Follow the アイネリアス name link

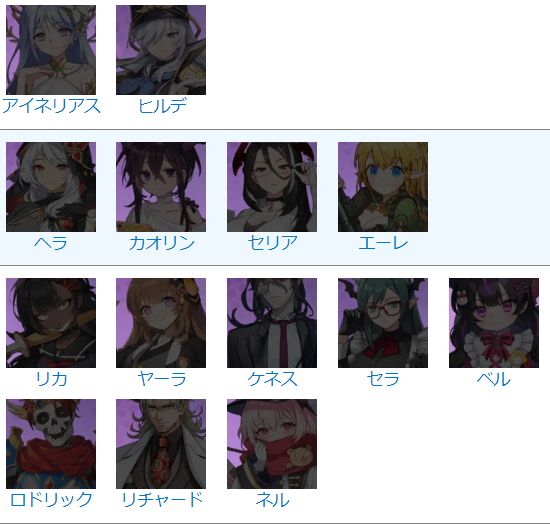pyautogui.click(x=51, y=106)
